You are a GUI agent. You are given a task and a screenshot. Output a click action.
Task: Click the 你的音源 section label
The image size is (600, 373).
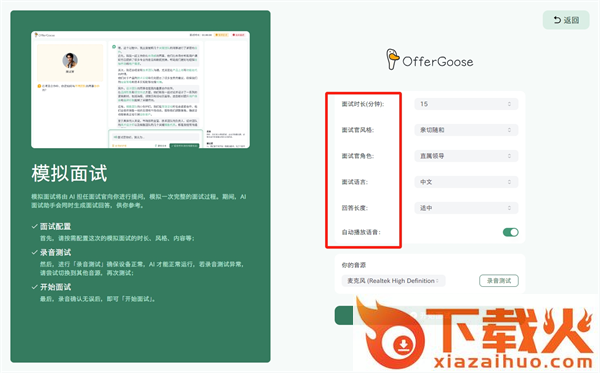coord(354,265)
